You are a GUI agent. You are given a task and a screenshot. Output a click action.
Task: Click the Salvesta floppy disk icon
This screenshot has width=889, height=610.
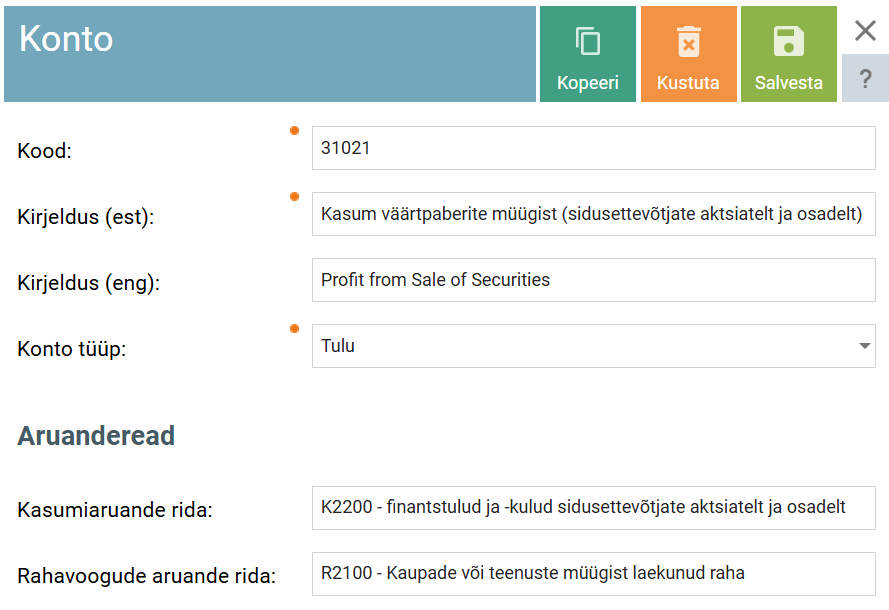click(788, 42)
